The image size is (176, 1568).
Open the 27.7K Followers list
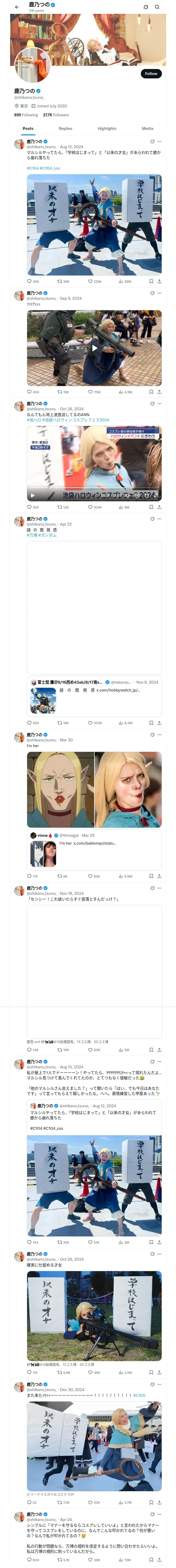point(56,115)
